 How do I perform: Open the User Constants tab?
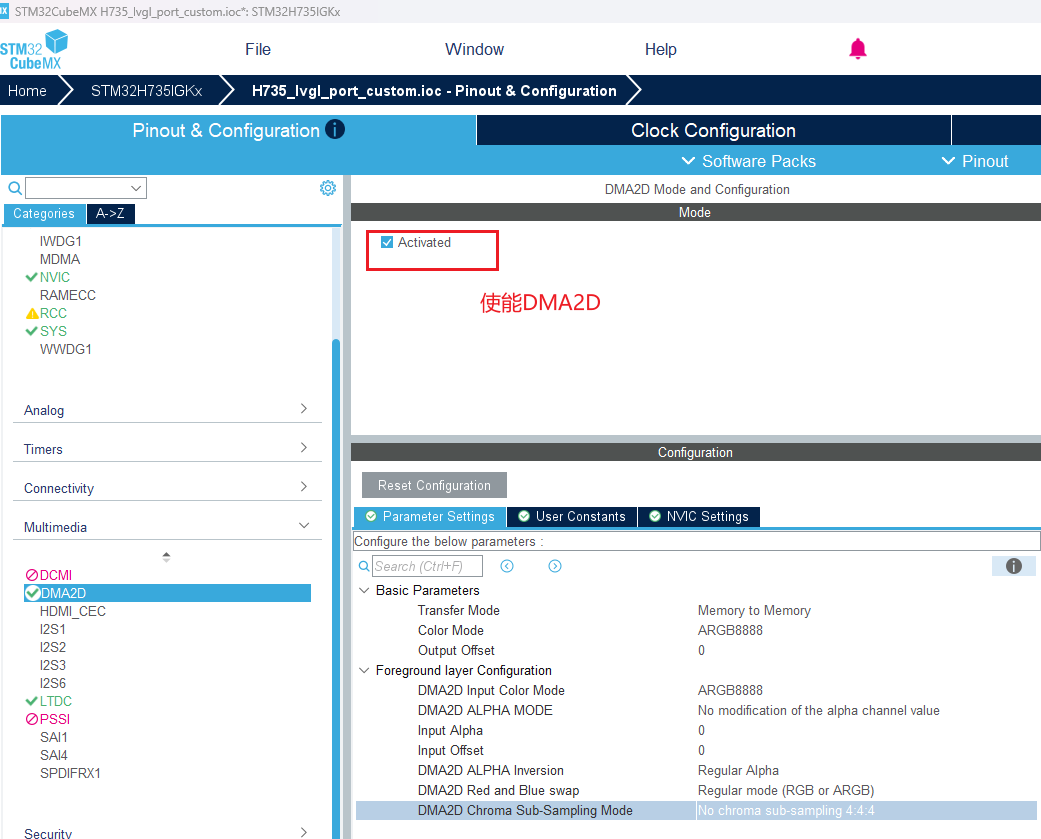(572, 516)
